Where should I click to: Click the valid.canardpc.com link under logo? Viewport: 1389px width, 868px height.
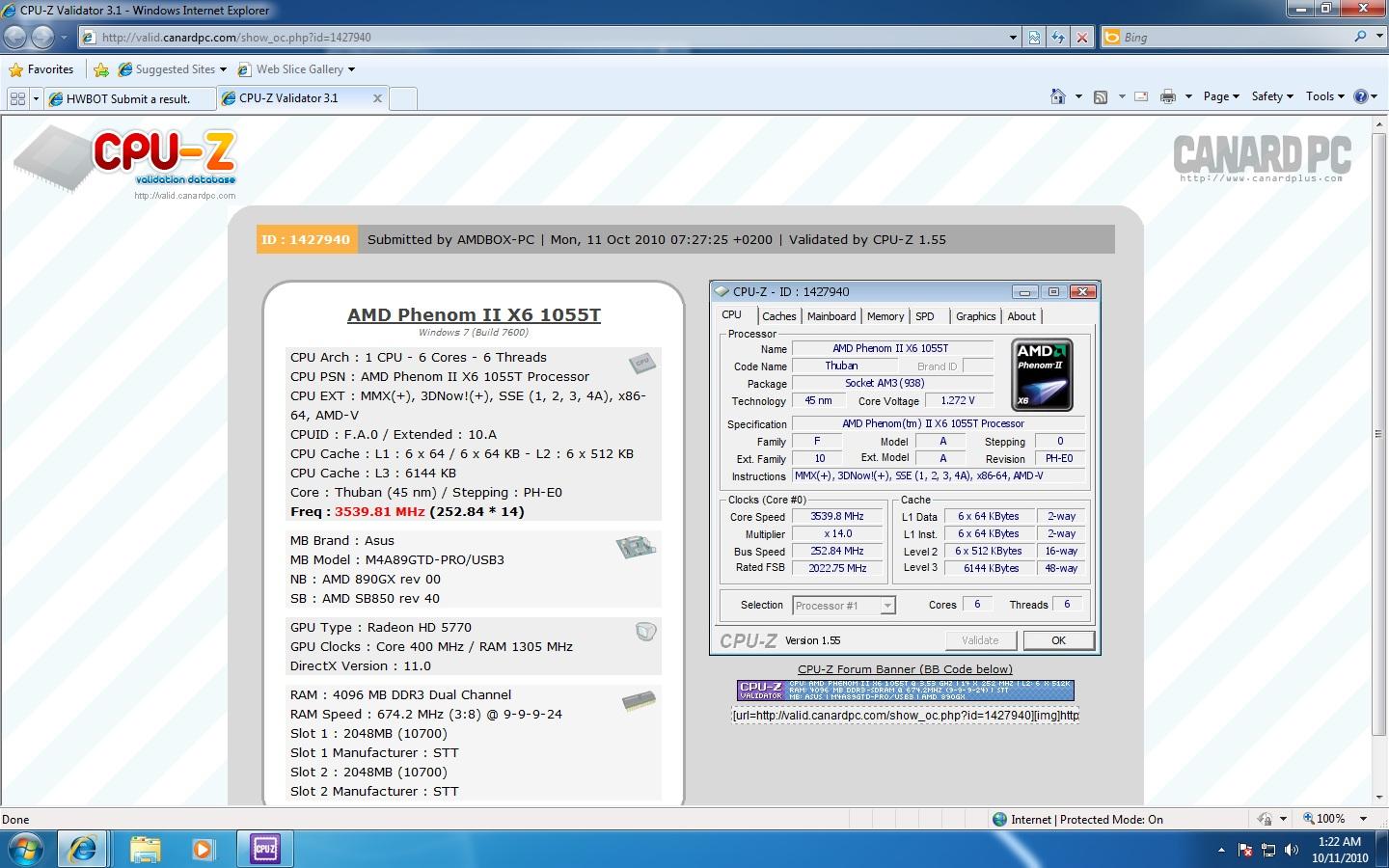(184, 196)
